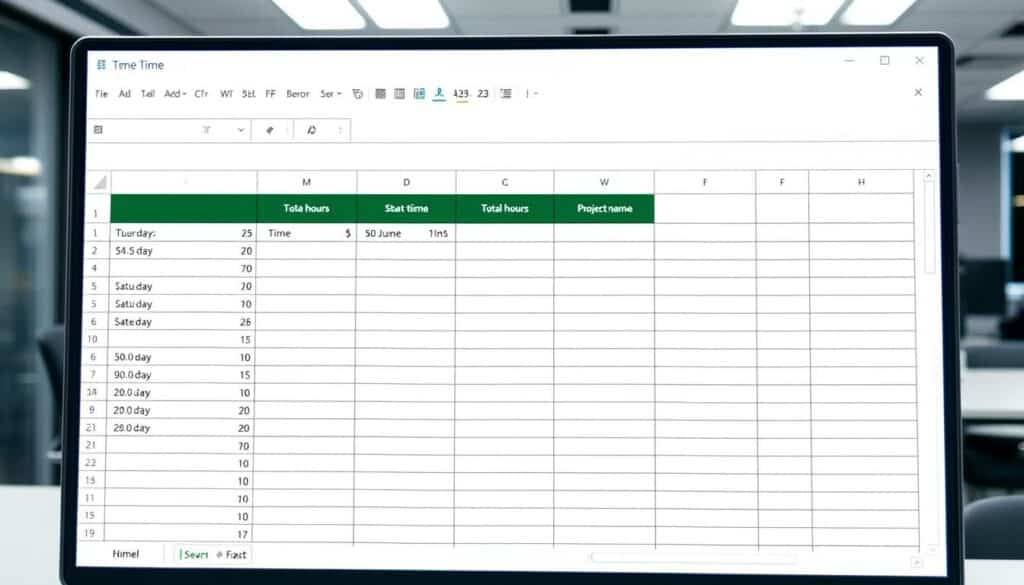This screenshot has width=1024, height=585.
Task: Select column header D
Action: [406, 182]
